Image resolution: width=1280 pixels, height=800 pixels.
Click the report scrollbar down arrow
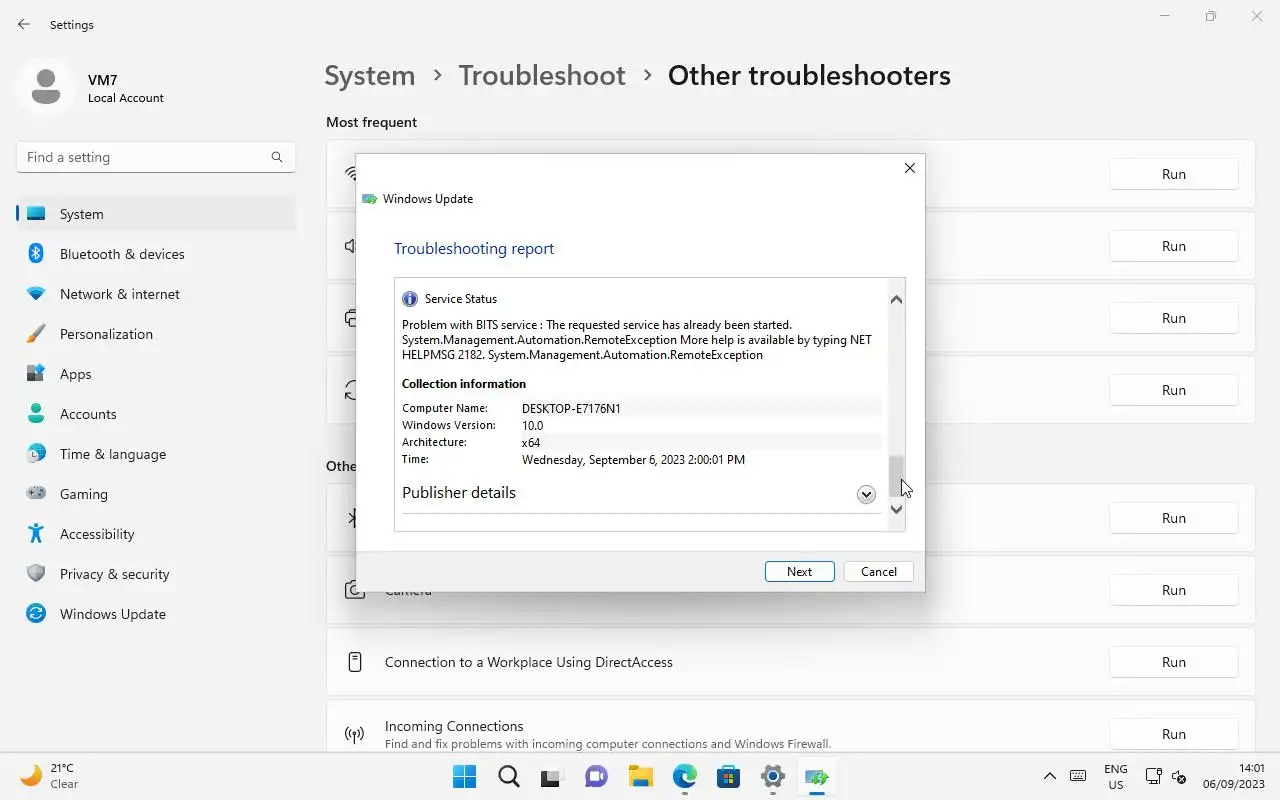point(896,509)
